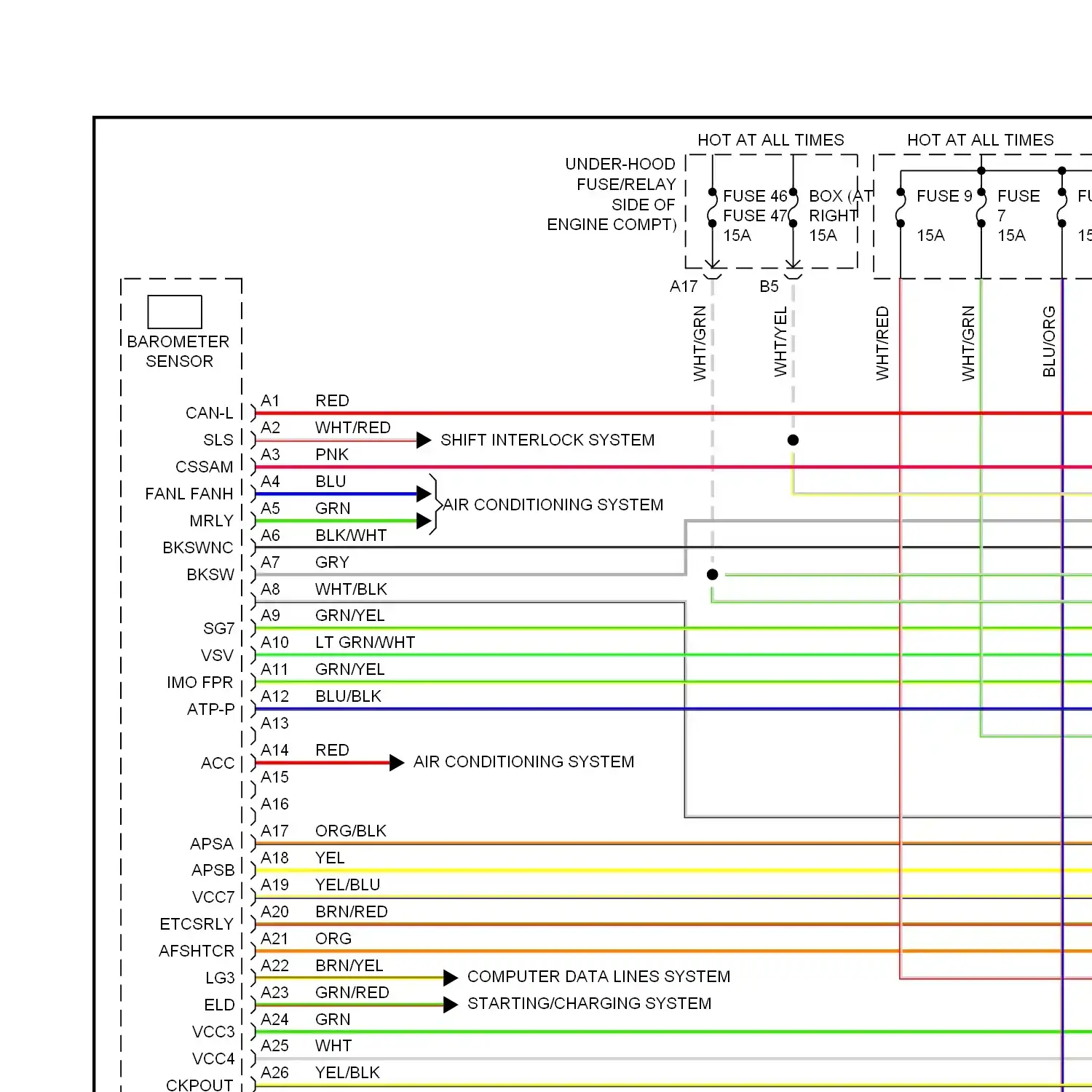The width and height of the screenshot is (1092, 1092).
Task: Click the BRN/YEL label at A22
Action: pyautogui.click(x=349, y=965)
